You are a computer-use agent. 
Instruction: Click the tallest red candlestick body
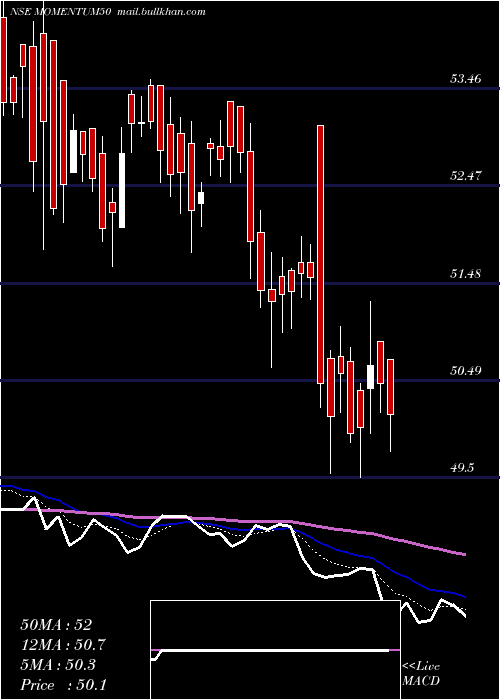[x=321, y=254]
